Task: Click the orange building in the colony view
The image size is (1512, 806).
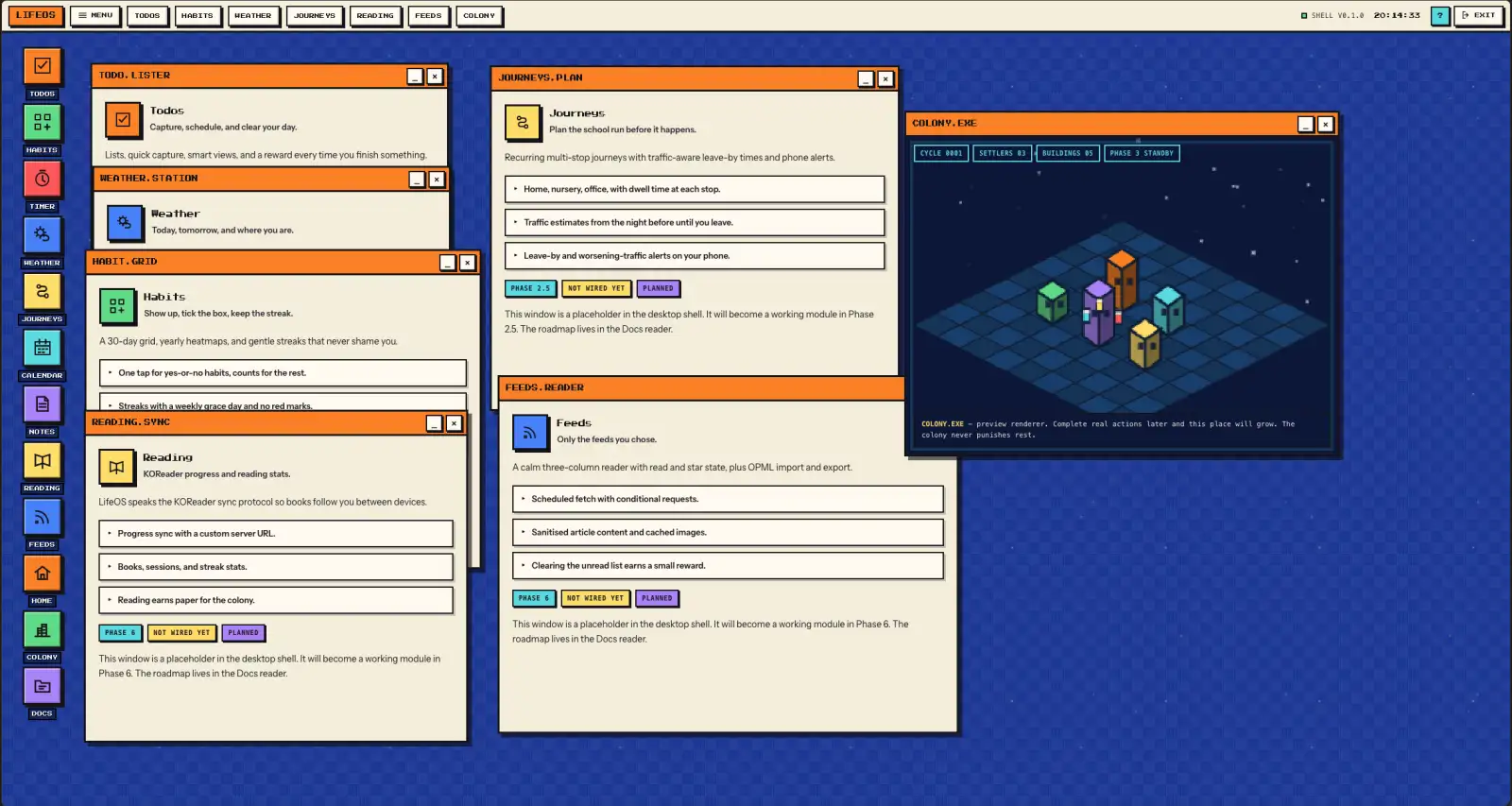Action: coord(1122,278)
